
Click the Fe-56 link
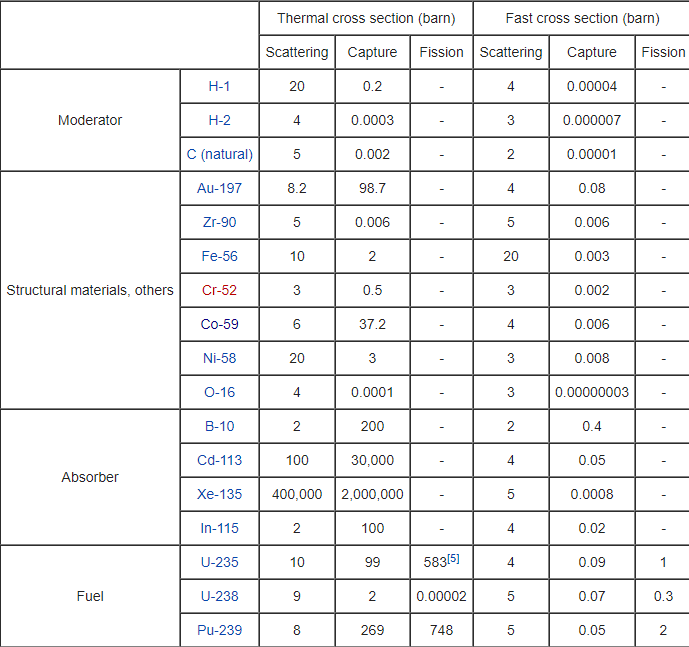(x=219, y=256)
